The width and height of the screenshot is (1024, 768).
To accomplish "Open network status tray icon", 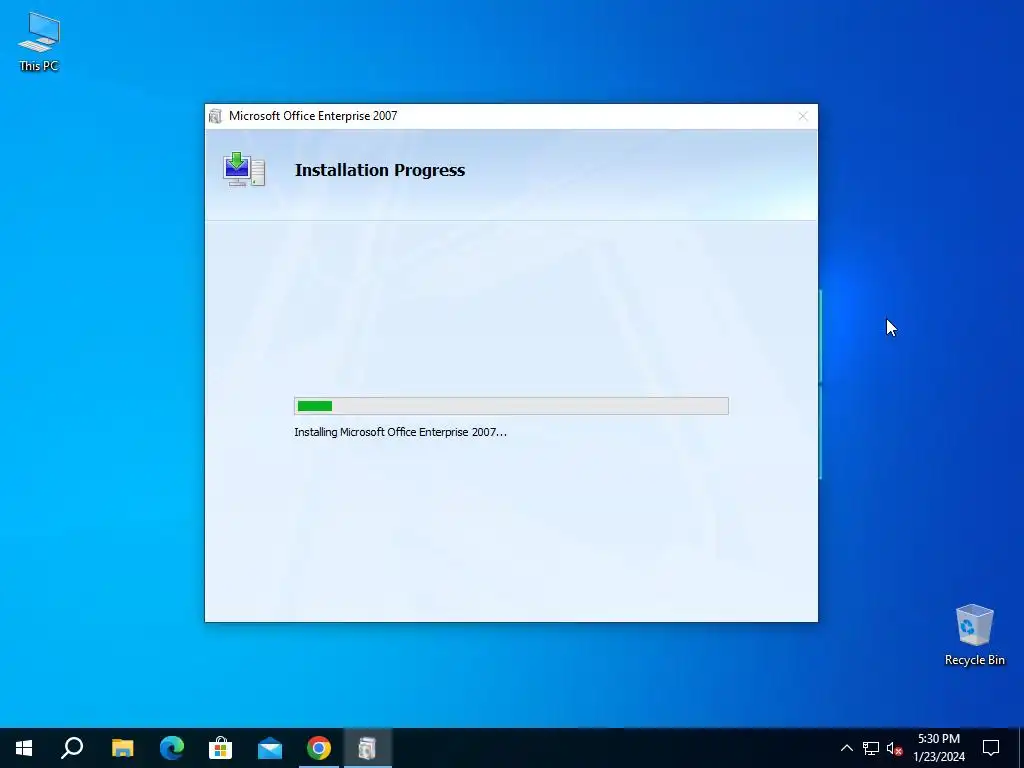I will pyautogui.click(x=871, y=748).
